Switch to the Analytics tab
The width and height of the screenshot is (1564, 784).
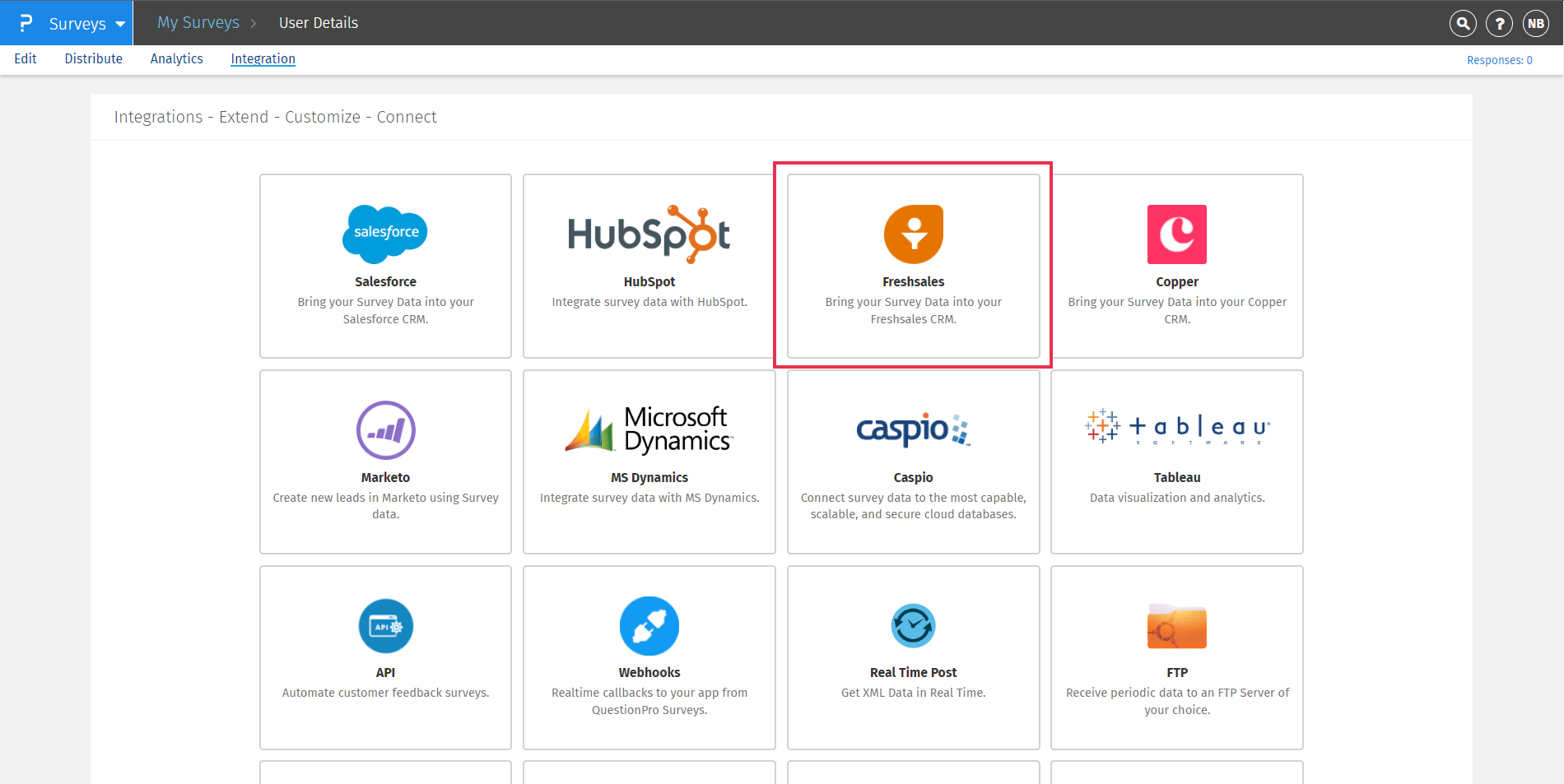click(x=176, y=58)
